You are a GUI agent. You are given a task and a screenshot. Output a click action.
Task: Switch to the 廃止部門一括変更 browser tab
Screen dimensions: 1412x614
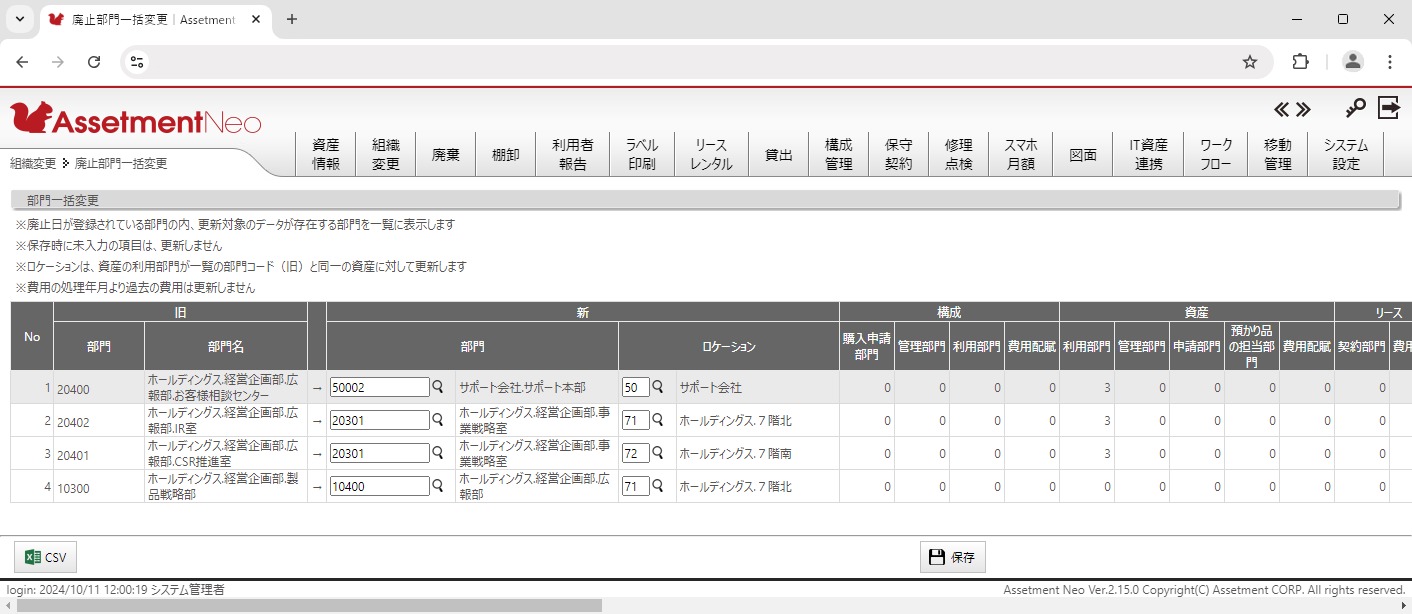coord(150,19)
